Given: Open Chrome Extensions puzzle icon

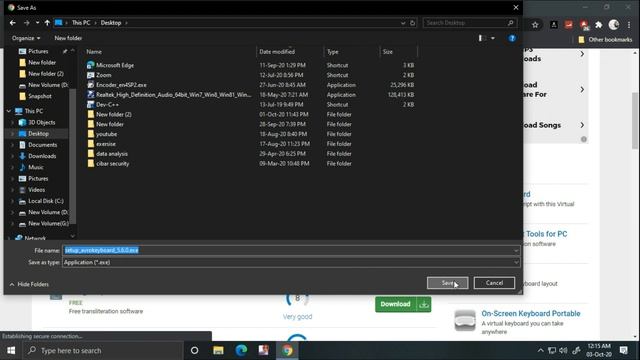Looking at the screenshot, I should pyautogui.click(x=598, y=25).
